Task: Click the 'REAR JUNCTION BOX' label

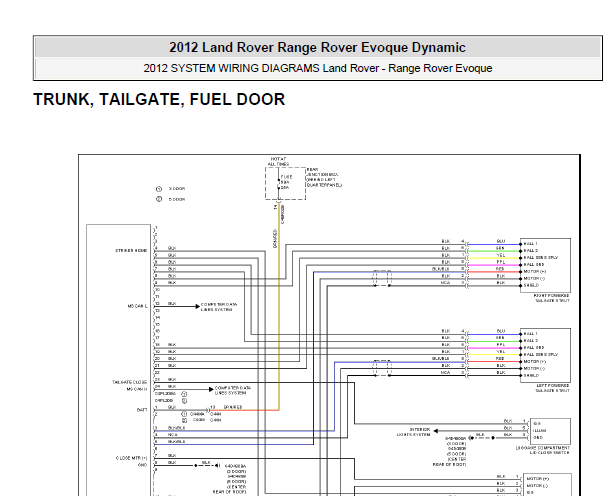Action: pos(324,177)
